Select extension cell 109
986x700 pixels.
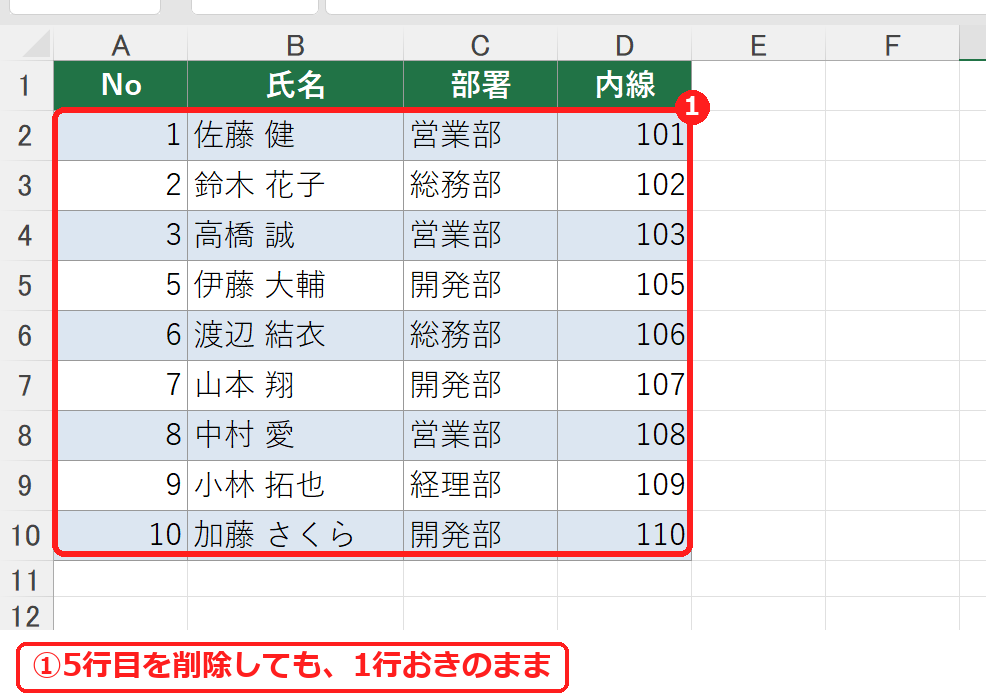coord(624,486)
